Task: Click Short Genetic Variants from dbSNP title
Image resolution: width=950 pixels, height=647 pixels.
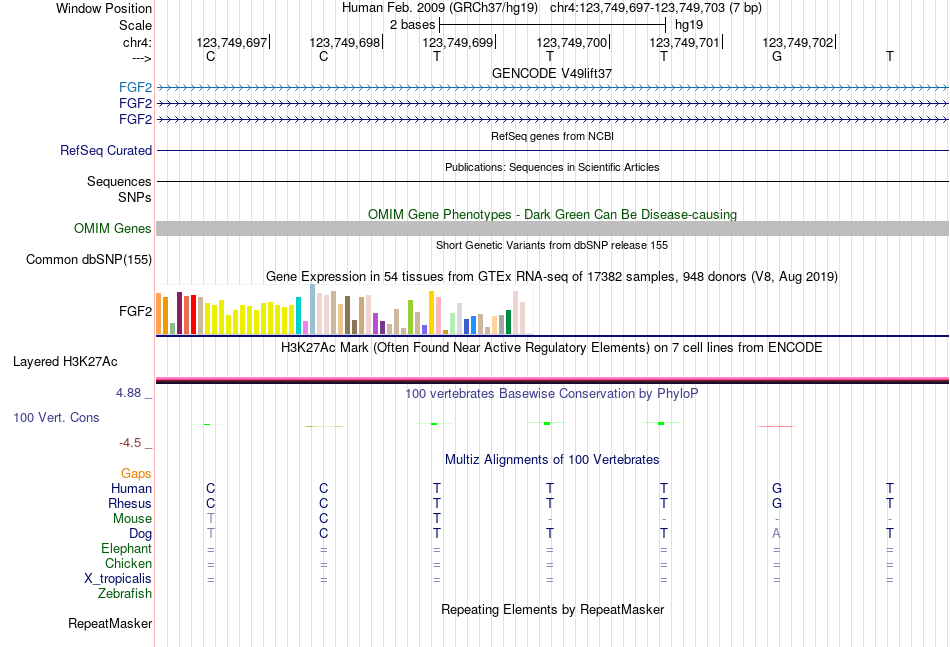Action: 552,245
